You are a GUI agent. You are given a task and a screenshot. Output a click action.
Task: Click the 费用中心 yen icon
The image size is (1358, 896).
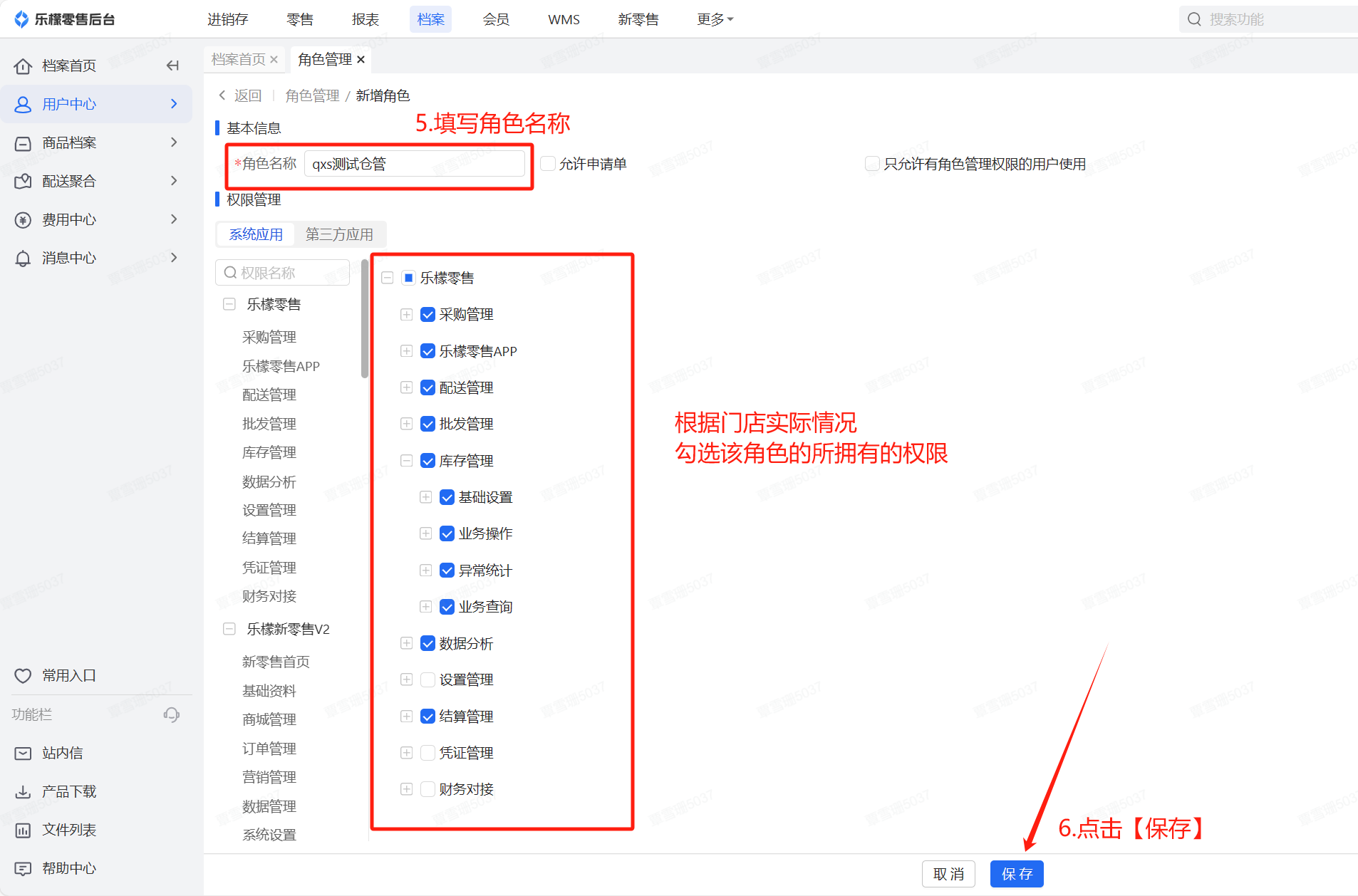click(x=23, y=219)
